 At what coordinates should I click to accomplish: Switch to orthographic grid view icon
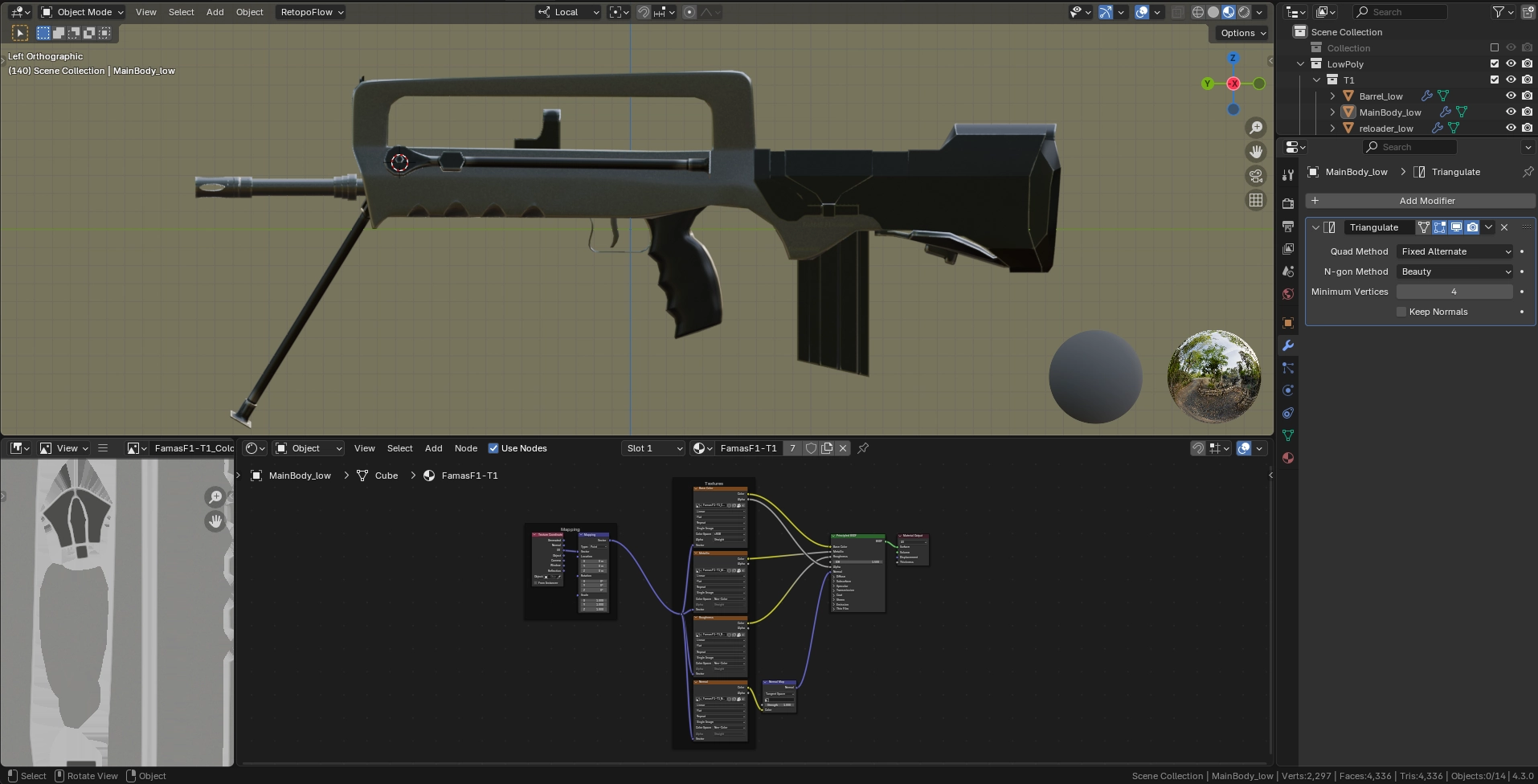click(1256, 200)
